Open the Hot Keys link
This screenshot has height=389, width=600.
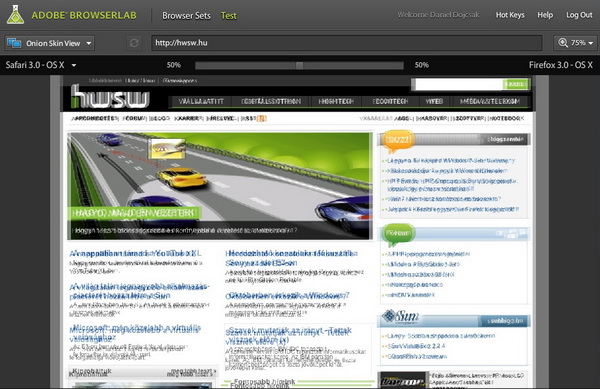[510, 15]
